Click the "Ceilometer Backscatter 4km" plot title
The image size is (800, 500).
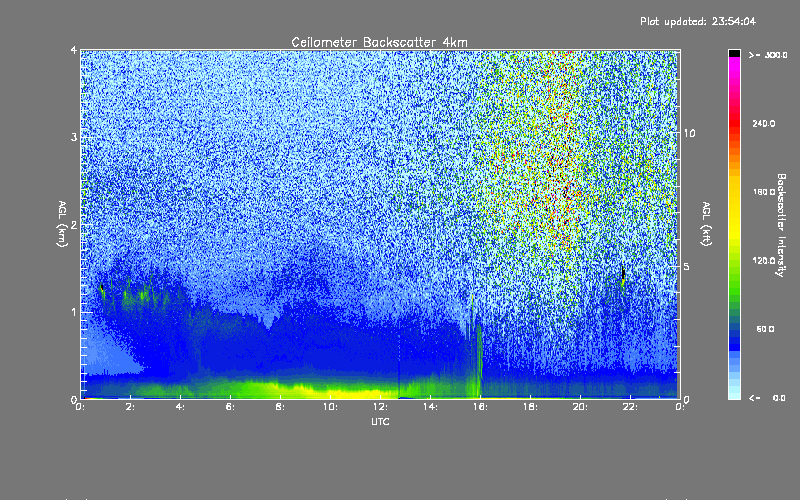pos(379,42)
